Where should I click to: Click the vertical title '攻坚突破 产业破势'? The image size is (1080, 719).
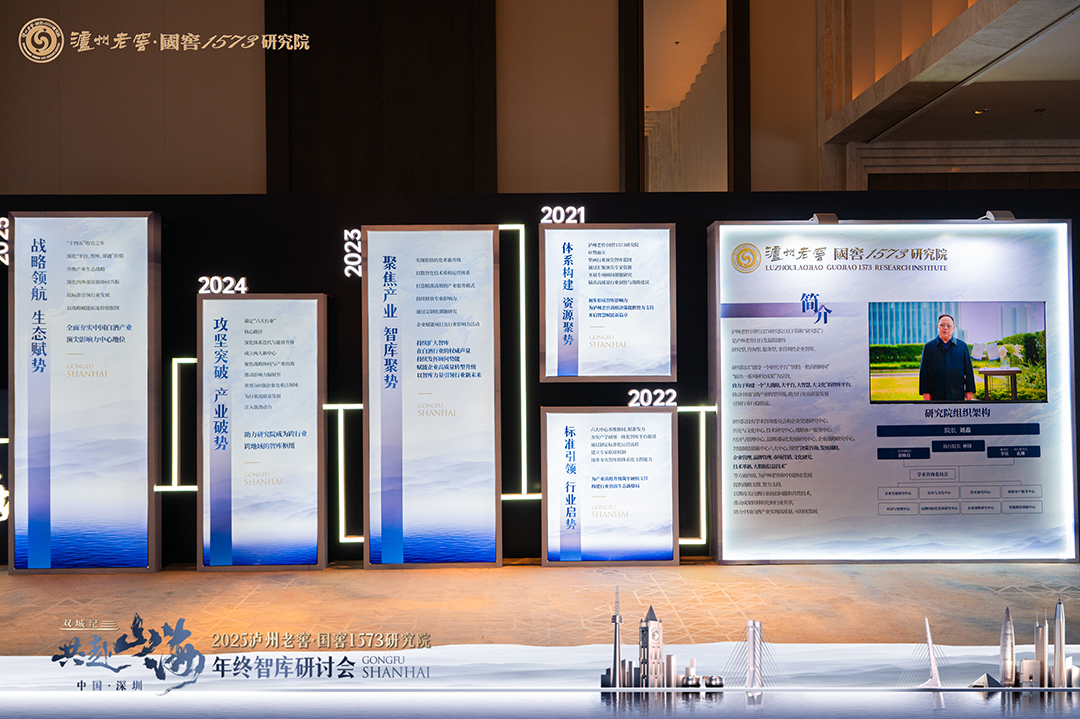(x=220, y=383)
